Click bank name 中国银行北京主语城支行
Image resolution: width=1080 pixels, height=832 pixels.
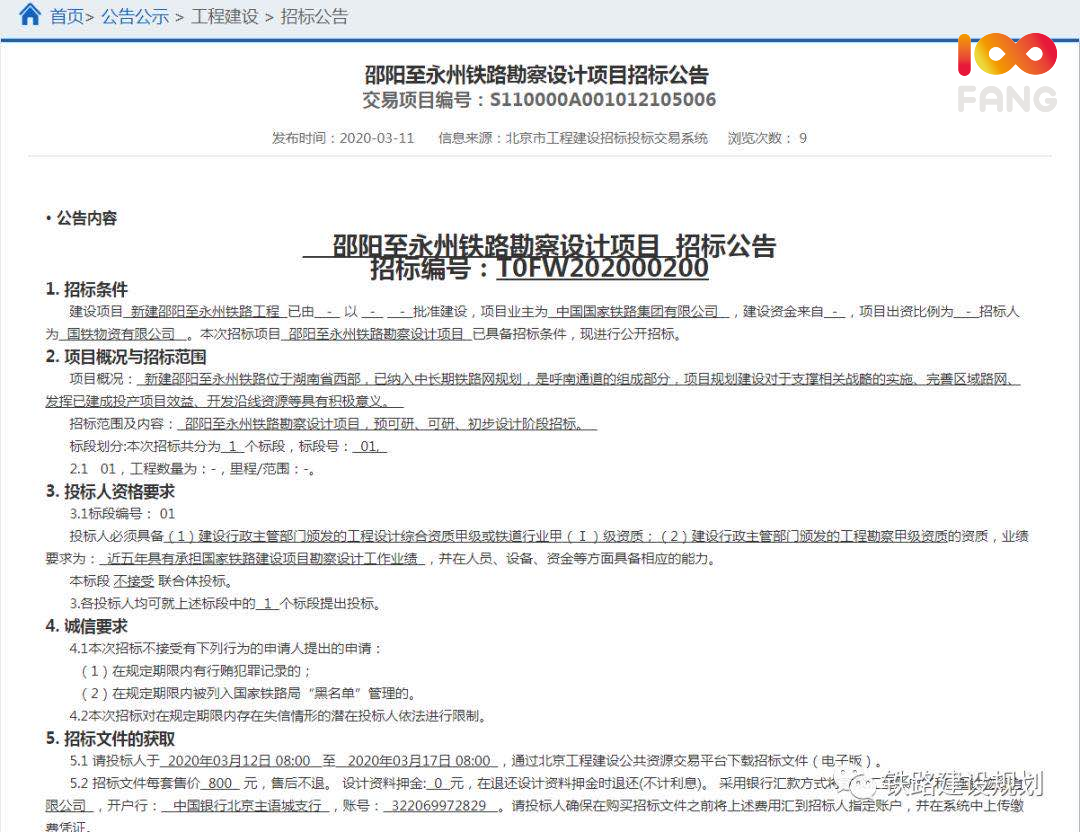coord(248,806)
